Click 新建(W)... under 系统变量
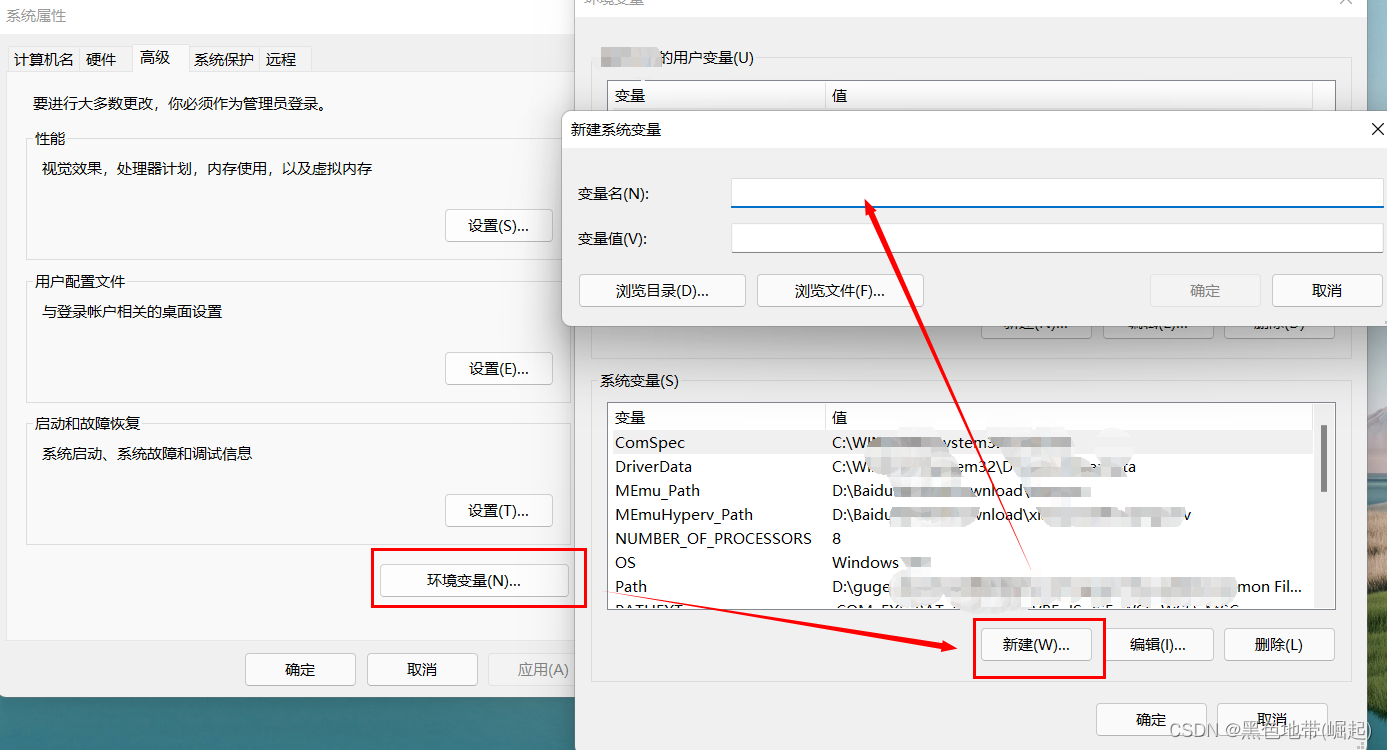 coord(1037,645)
